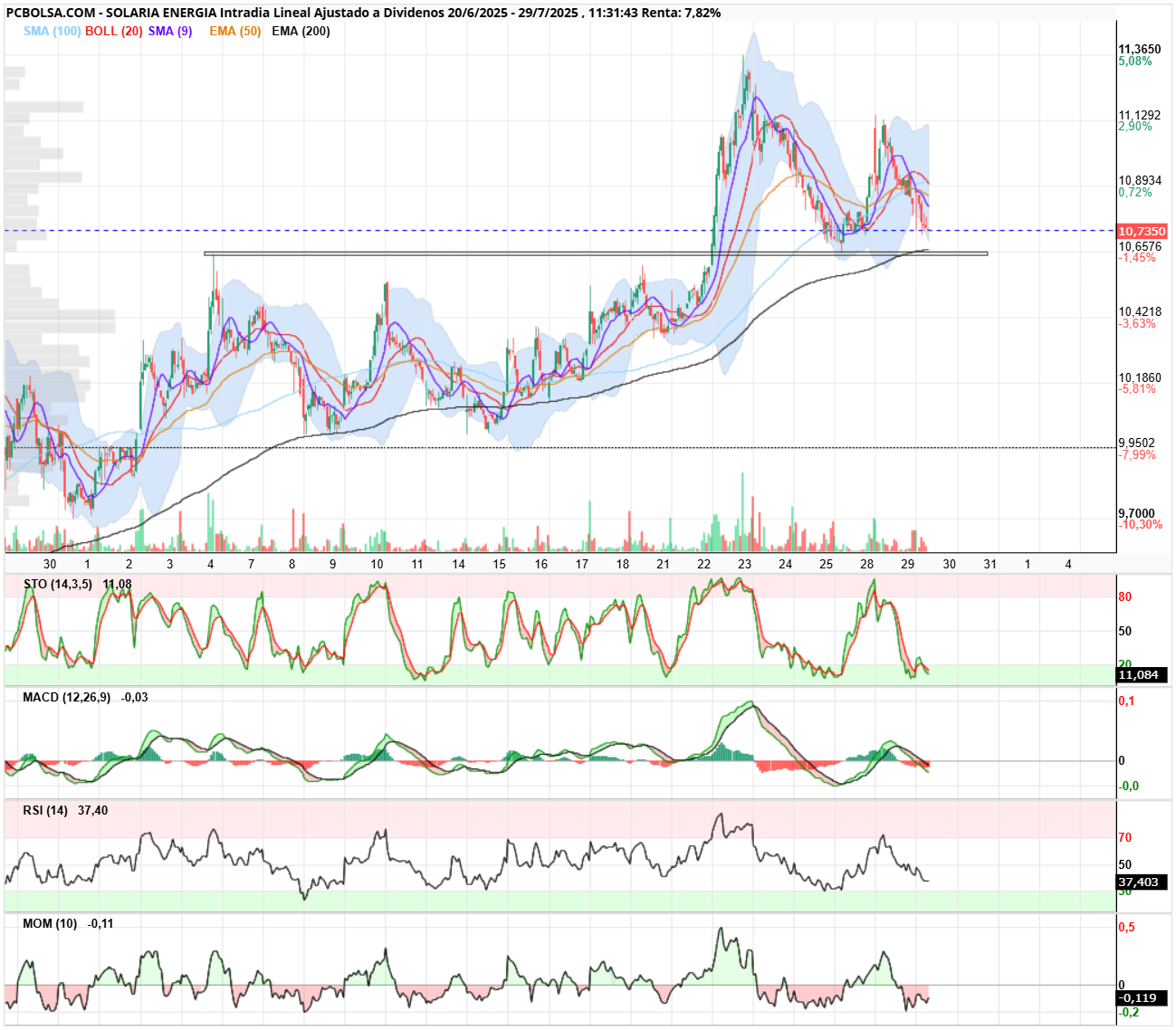Click date label 23 on time axis
The image size is (1176, 1030).
(744, 564)
